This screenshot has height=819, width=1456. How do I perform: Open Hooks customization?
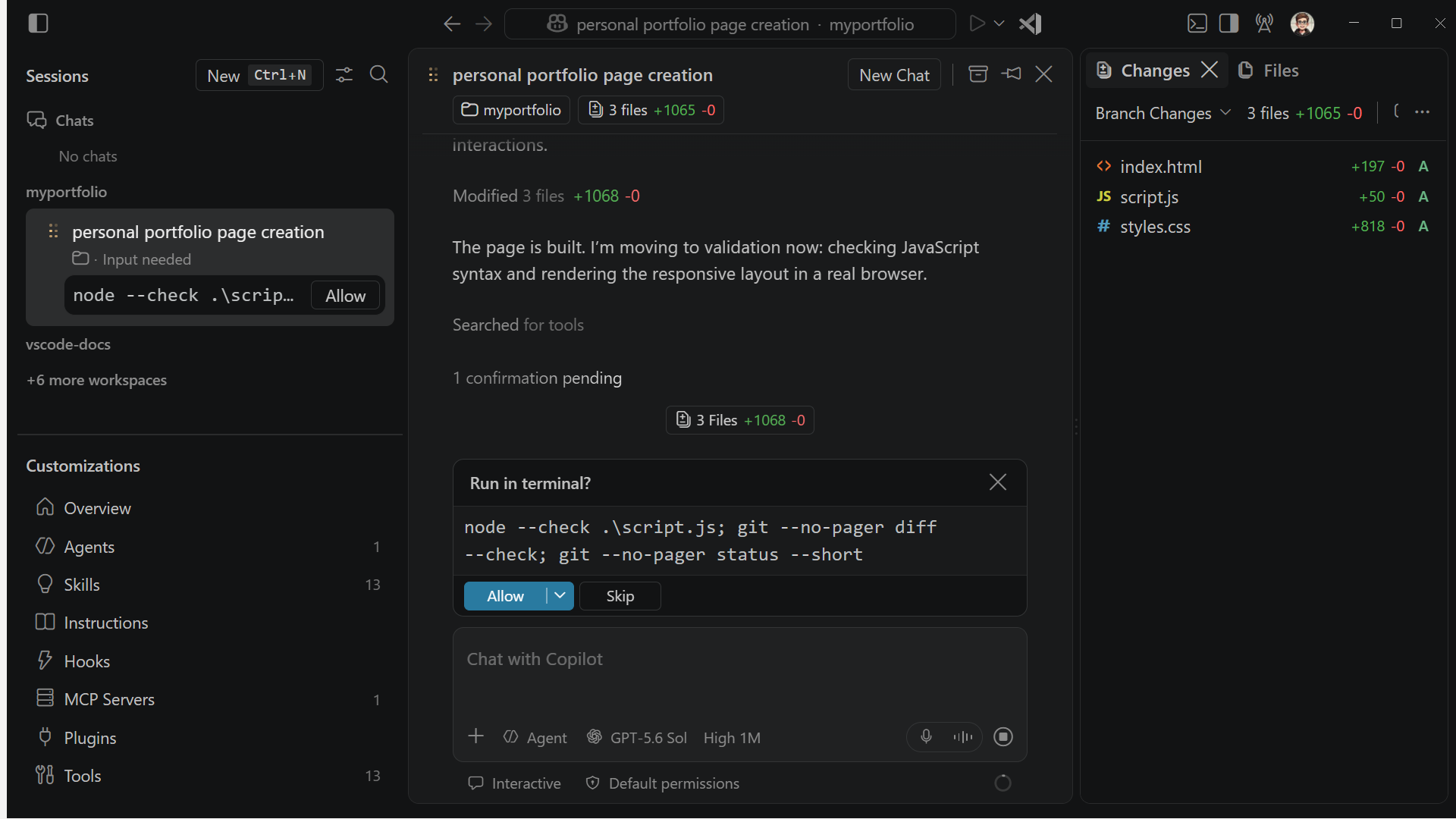[x=209, y=661]
